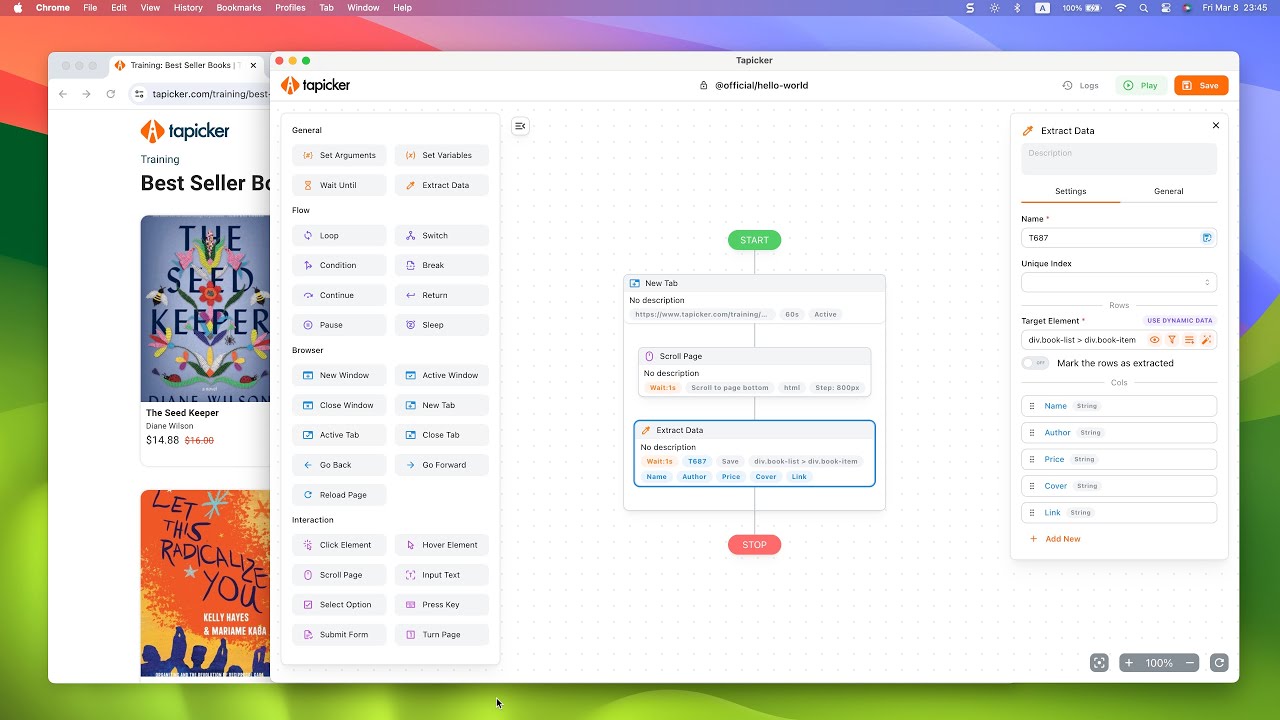
Task: Choose the New Window browser action
Action: pyautogui.click(x=339, y=375)
